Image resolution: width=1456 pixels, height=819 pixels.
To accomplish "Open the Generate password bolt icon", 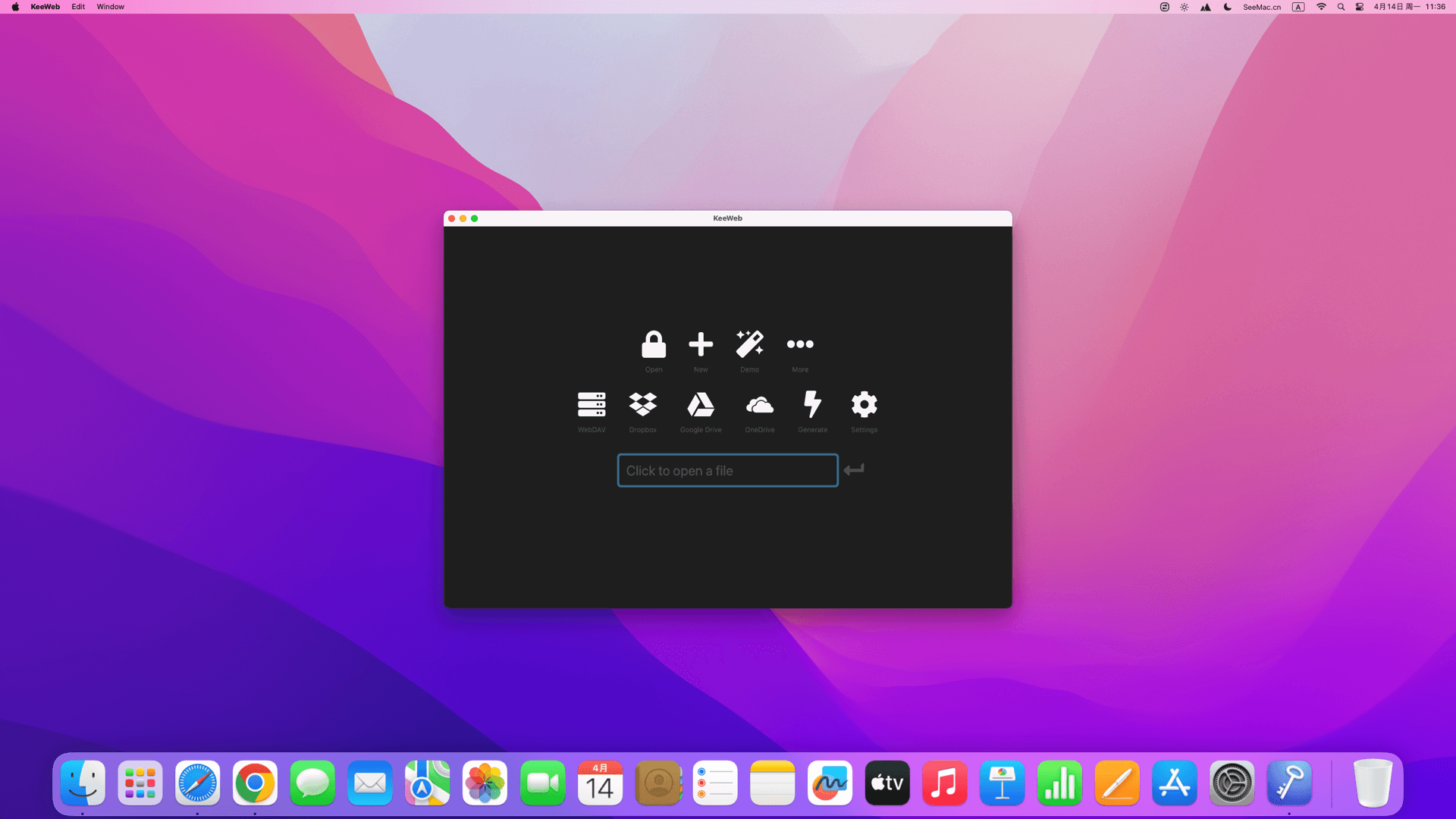I will pyautogui.click(x=812, y=405).
